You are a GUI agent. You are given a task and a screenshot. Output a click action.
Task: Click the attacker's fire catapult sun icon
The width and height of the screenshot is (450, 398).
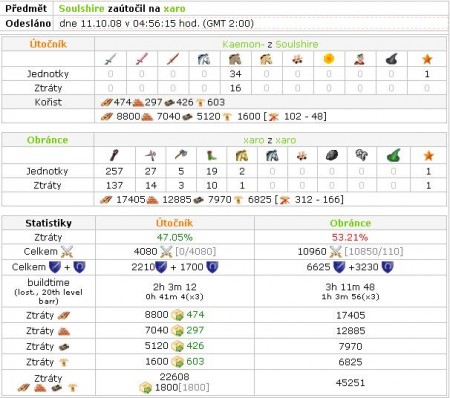pyautogui.click(x=329, y=59)
